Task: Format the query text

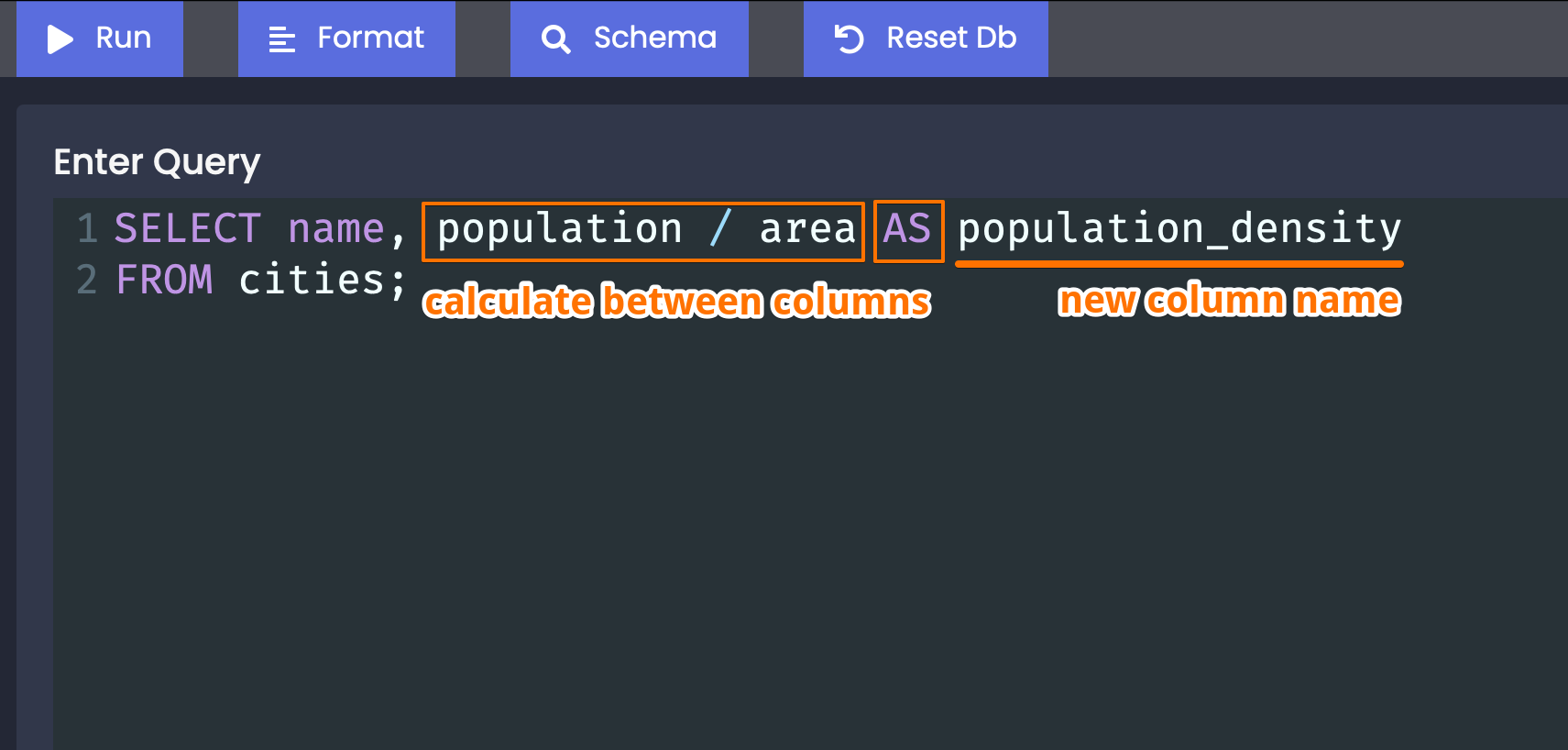Action: pyautogui.click(x=346, y=39)
